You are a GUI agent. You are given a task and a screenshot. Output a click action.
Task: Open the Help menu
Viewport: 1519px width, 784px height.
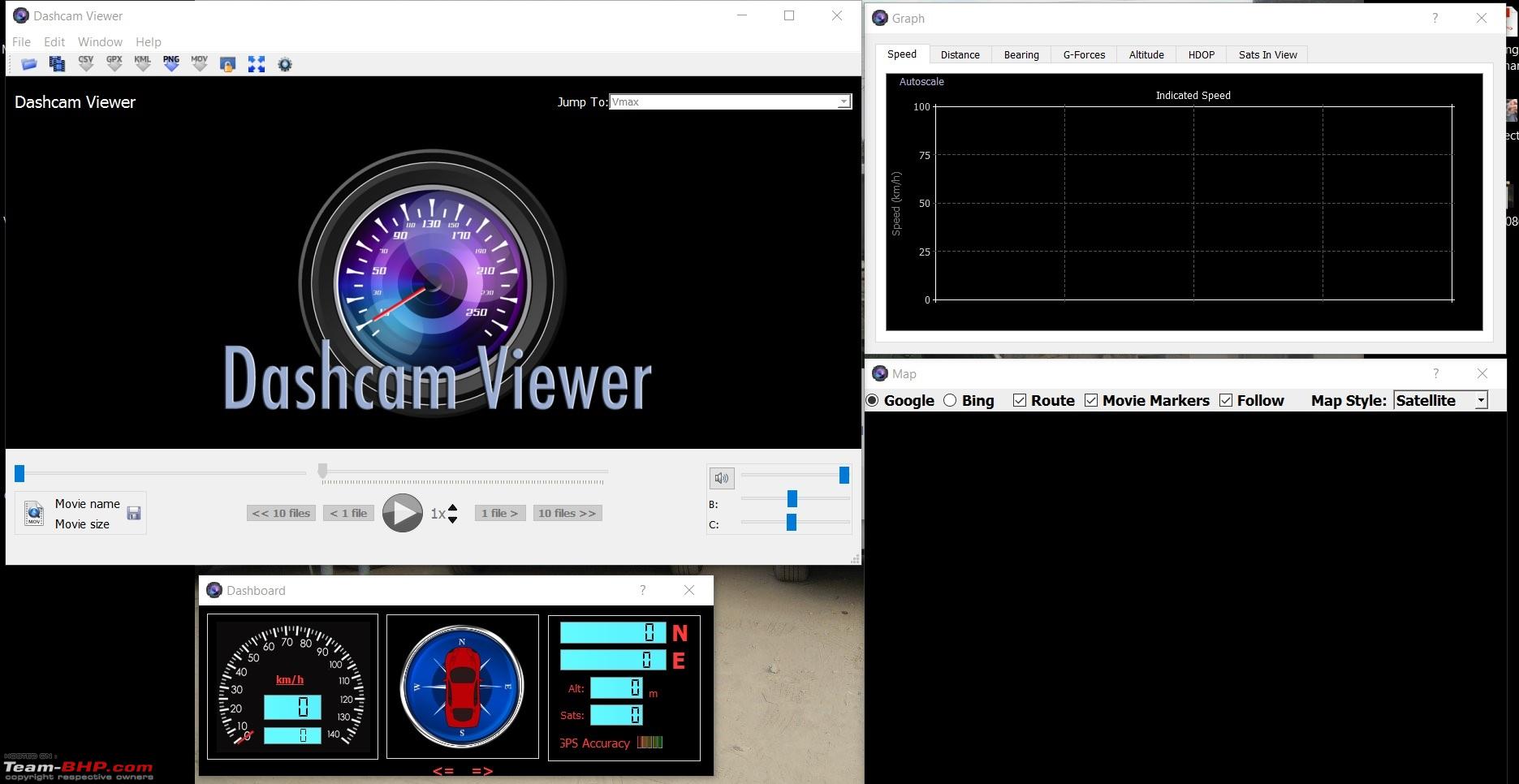pos(149,41)
